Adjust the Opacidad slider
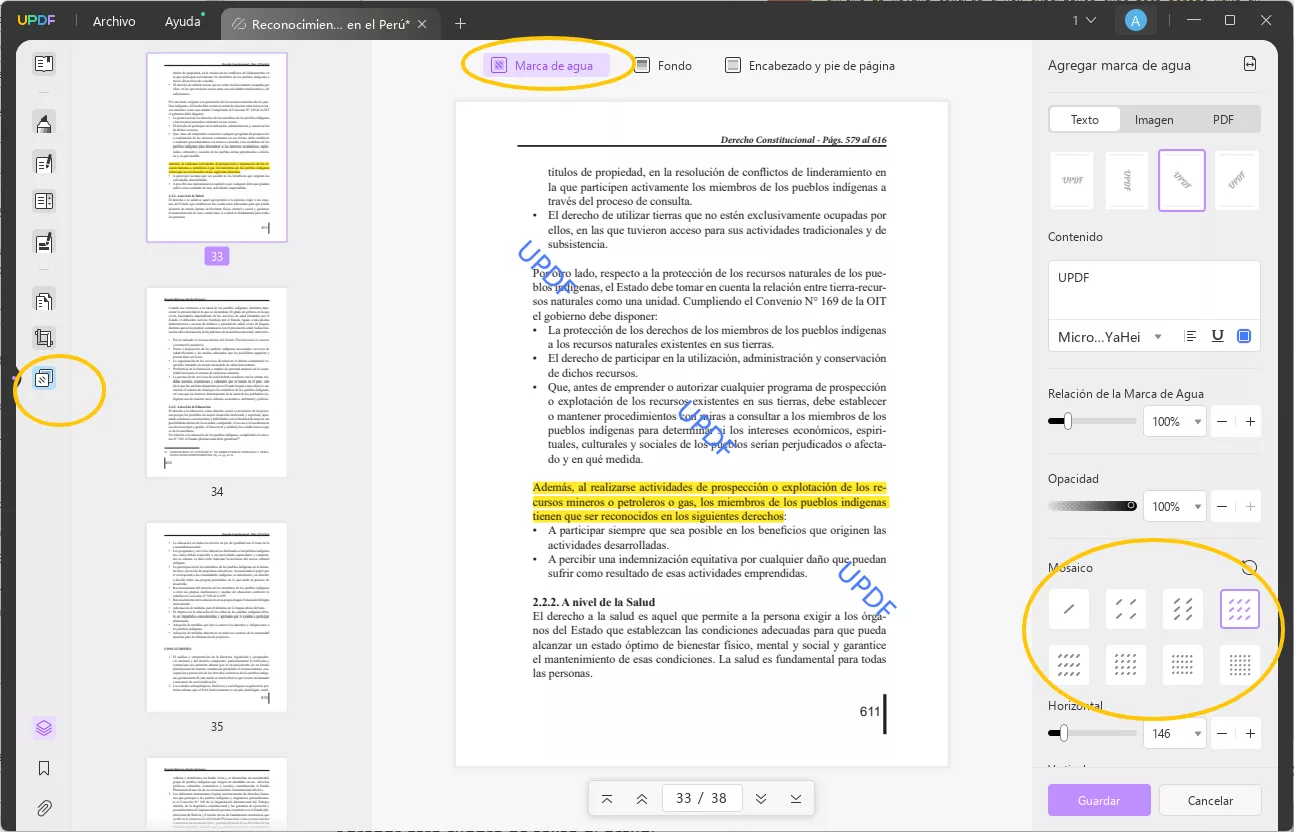Viewport: 1294px width, 832px height. pos(1092,506)
